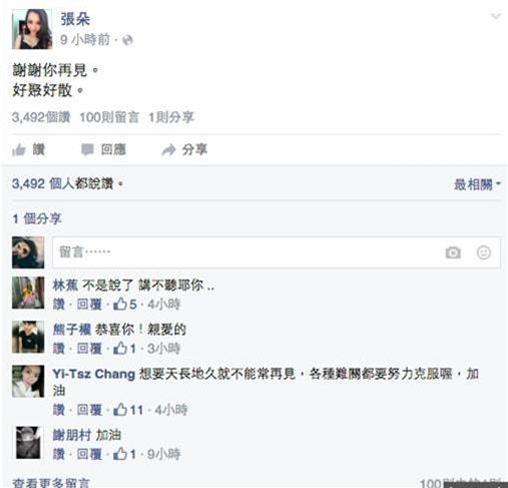The image size is (508, 488).
Task: Open 張朵's profile picture thumbnail
Action: tap(32, 29)
